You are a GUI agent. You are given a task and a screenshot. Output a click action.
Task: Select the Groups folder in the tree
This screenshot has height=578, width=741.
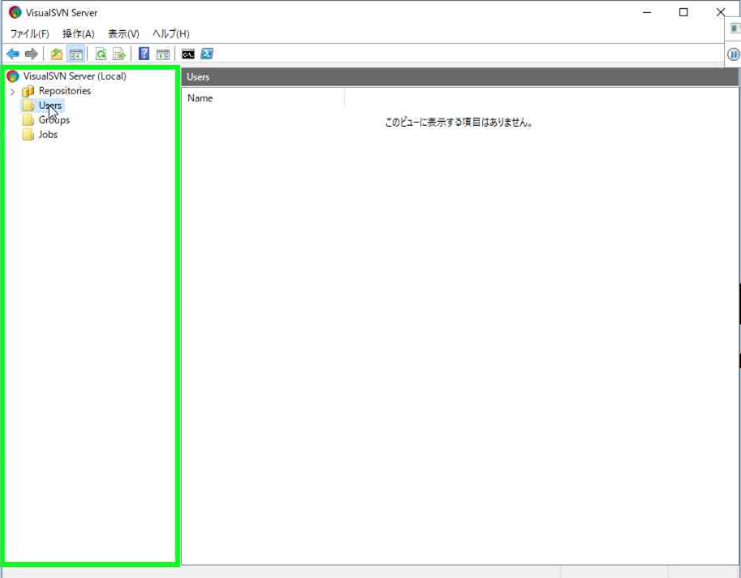(54, 120)
